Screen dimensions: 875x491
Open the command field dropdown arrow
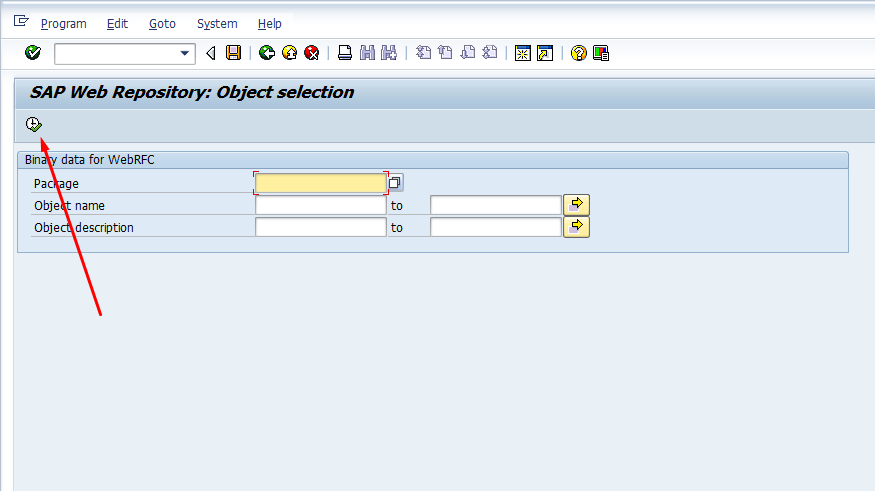pos(185,54)
